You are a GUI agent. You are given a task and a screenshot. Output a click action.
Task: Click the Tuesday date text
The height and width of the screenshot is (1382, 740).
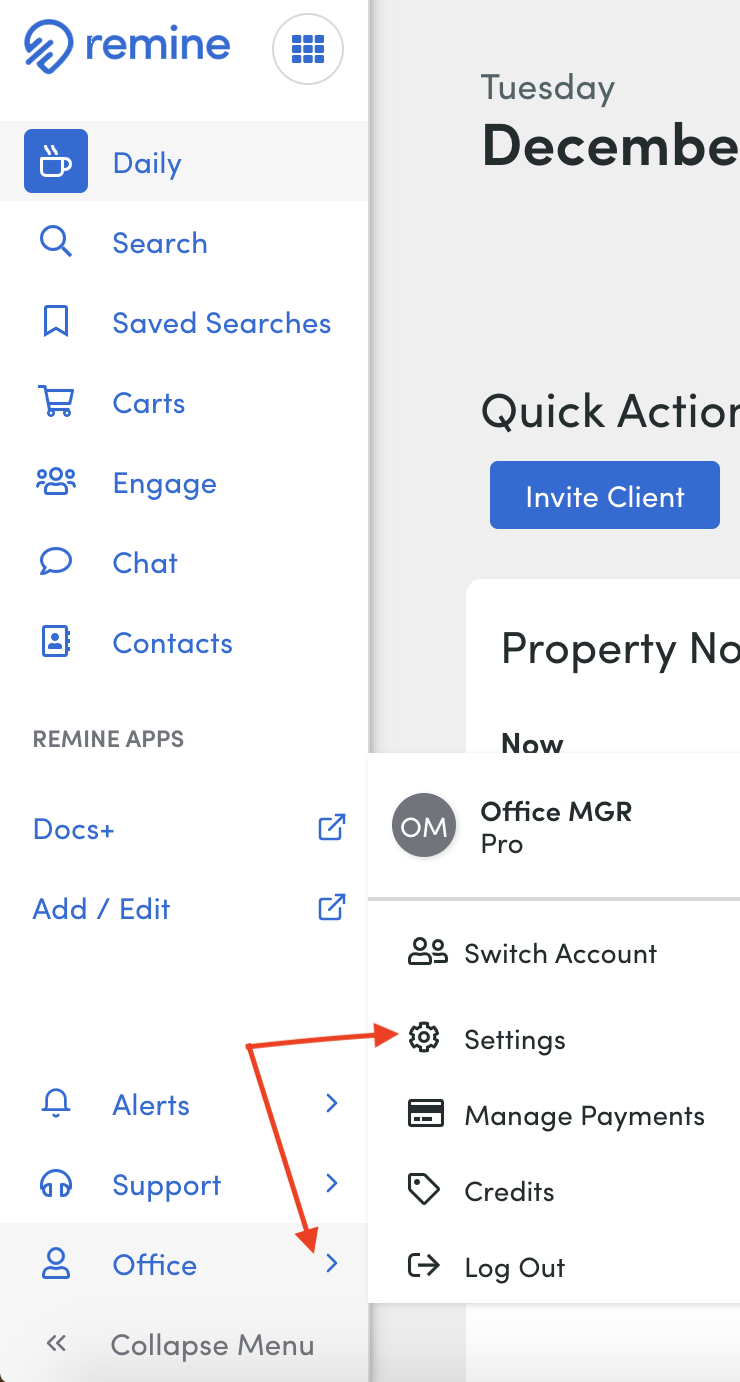tap(548, 89)
